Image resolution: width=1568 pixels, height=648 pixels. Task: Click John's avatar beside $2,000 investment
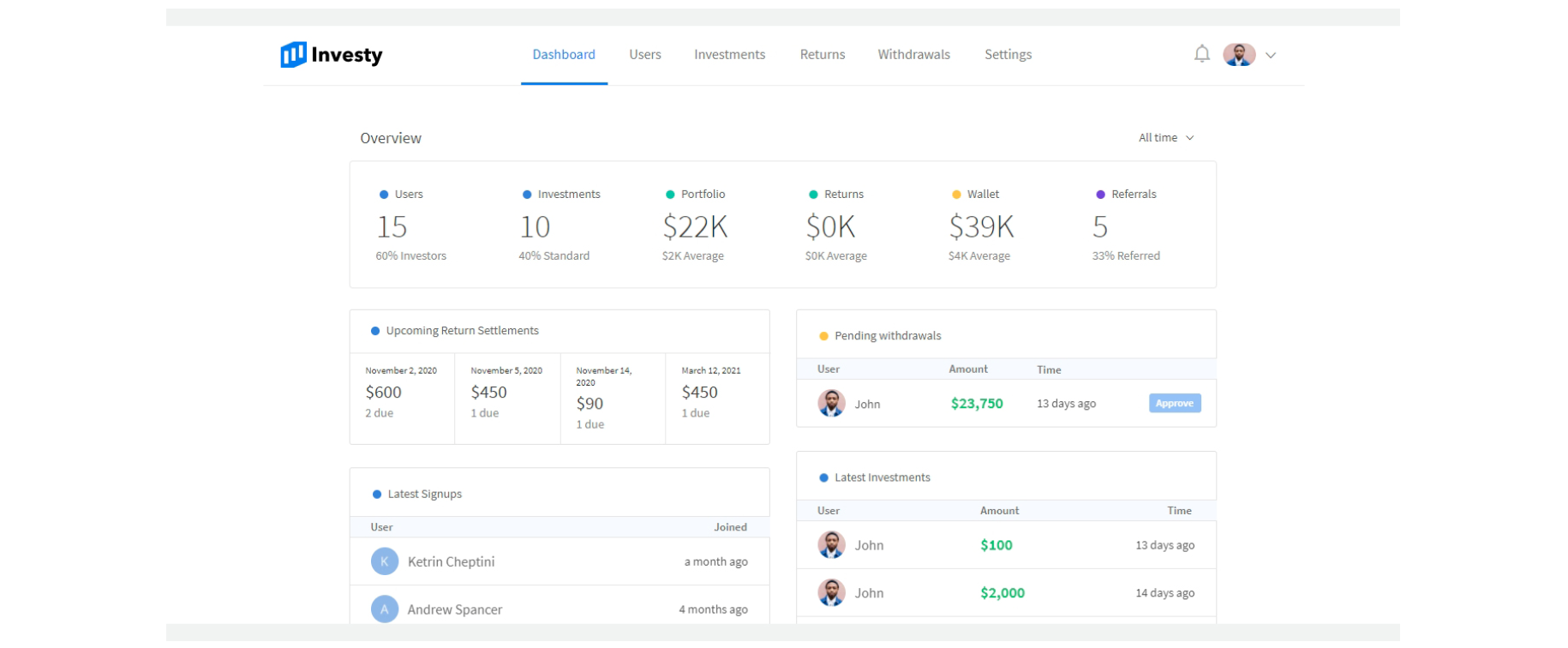(x=831, y=593)
